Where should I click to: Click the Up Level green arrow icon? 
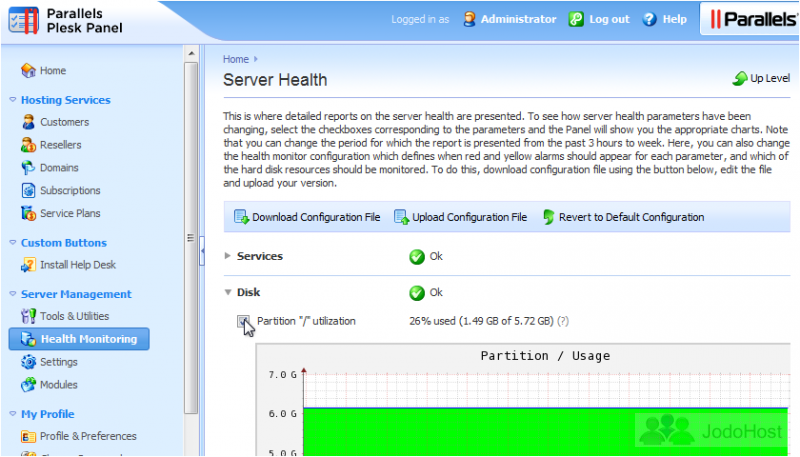point(740,79)
